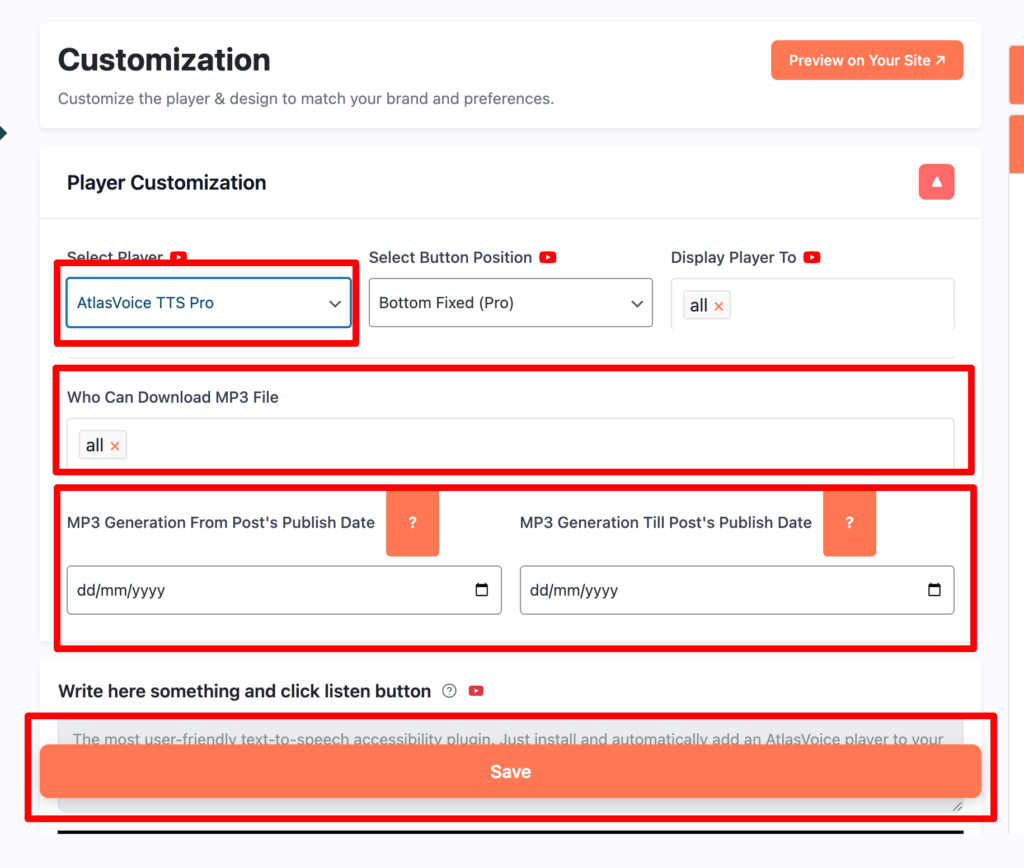1024x868 pixels.
Task: Click the Who Can Download MP3 File field
Action: [x=510, y=444]
